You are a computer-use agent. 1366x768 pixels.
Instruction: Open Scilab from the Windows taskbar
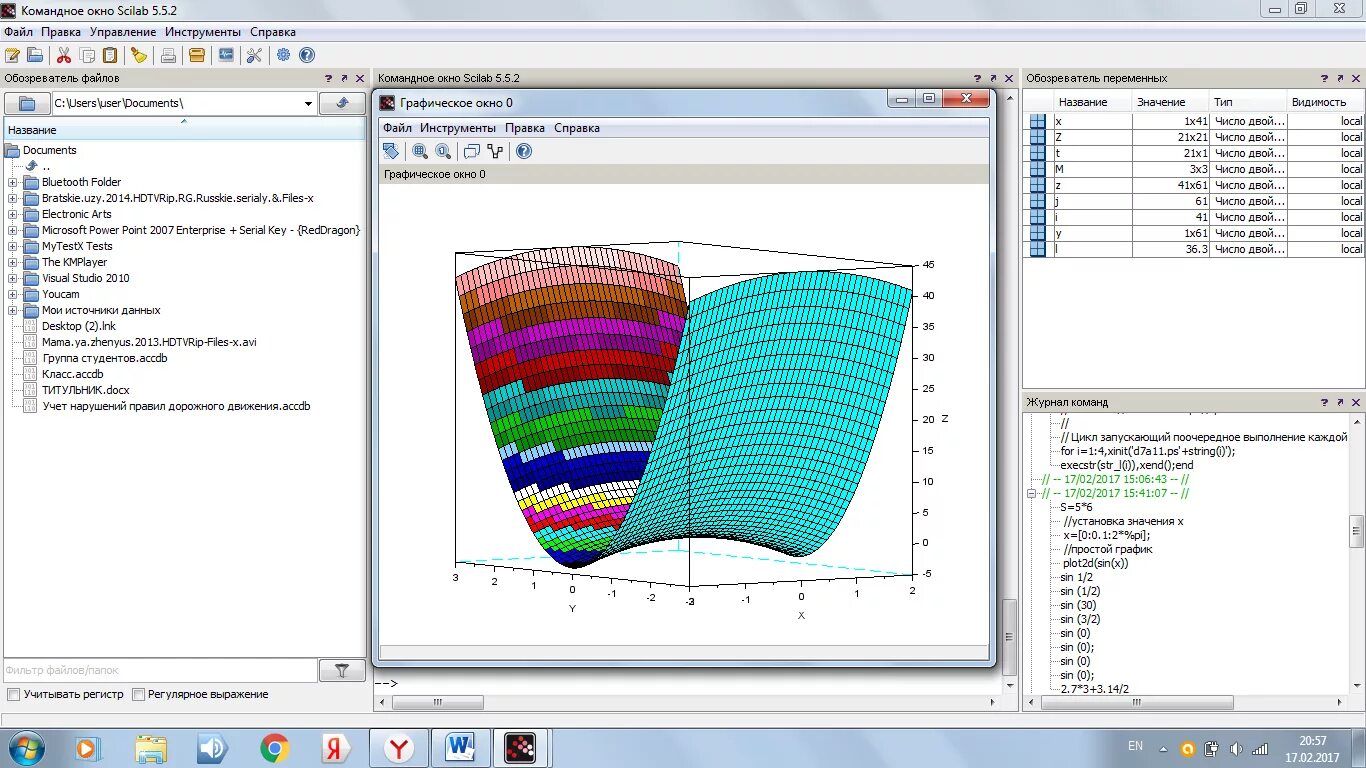[x=520, y=747]
